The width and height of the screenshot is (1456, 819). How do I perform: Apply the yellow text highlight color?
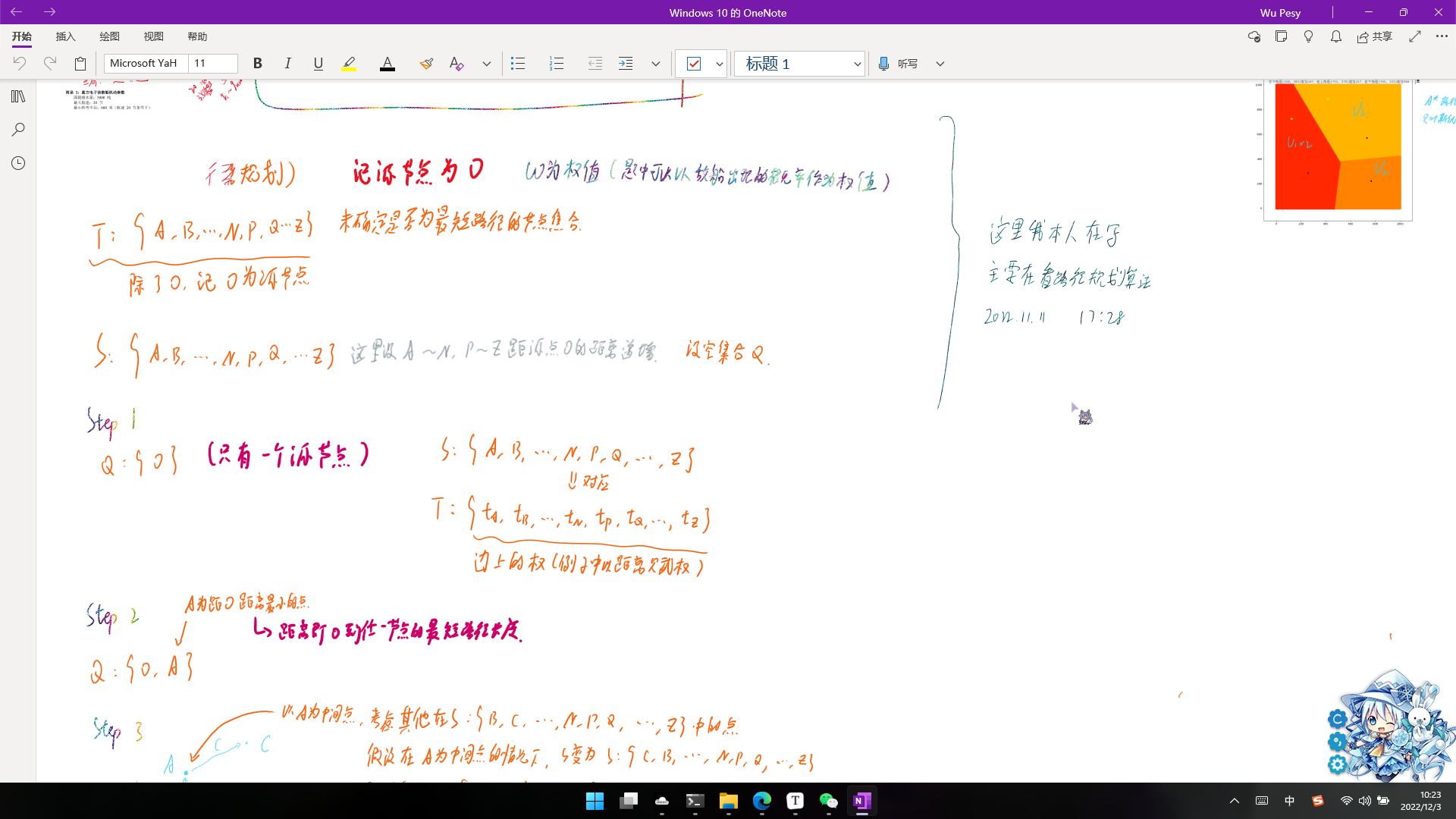tap(349, 64)
